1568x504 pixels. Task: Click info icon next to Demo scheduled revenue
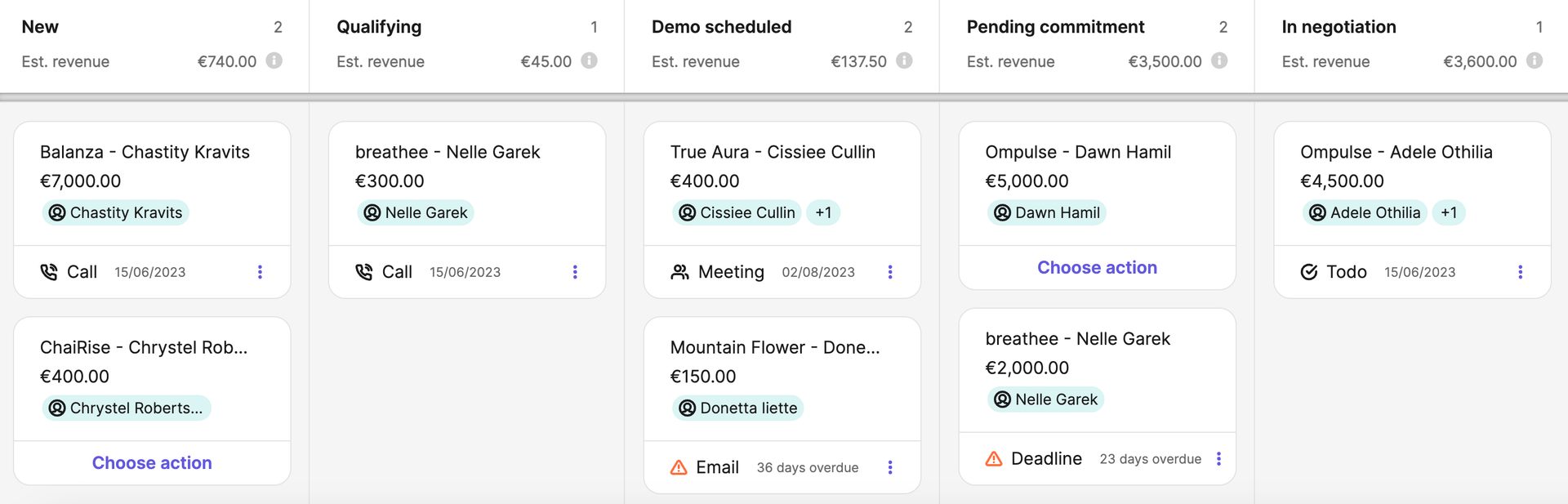tap(904, 60)
